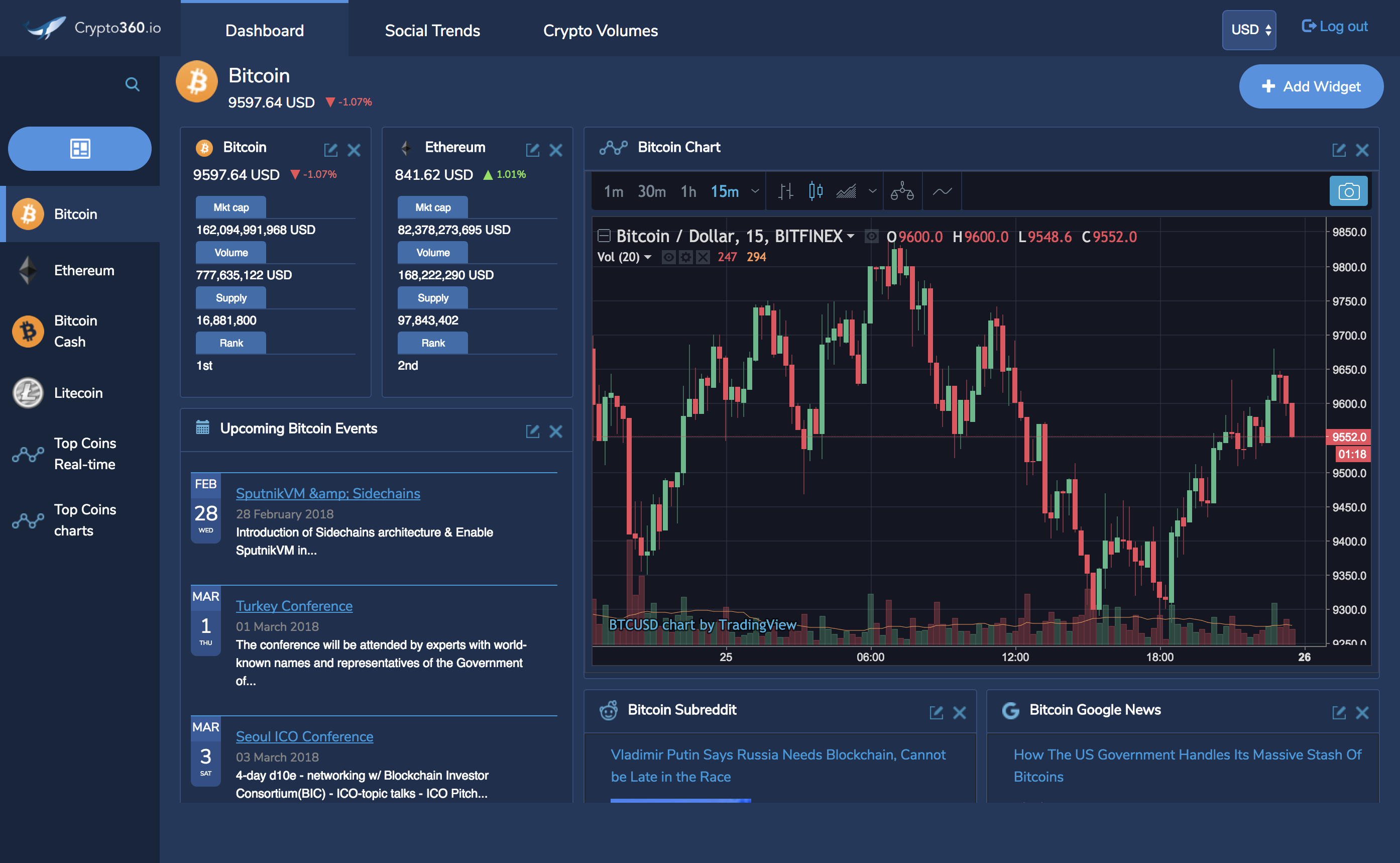Remove the Vol indicator
1400x863 pixels.
pyautogui.click(x=703, y=257)
